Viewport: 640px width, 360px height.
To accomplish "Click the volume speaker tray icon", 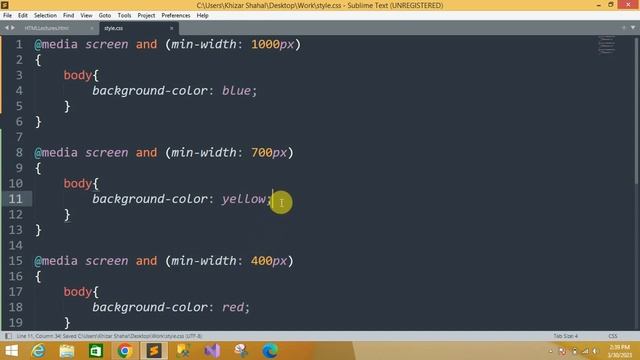I will pos(596,351).
